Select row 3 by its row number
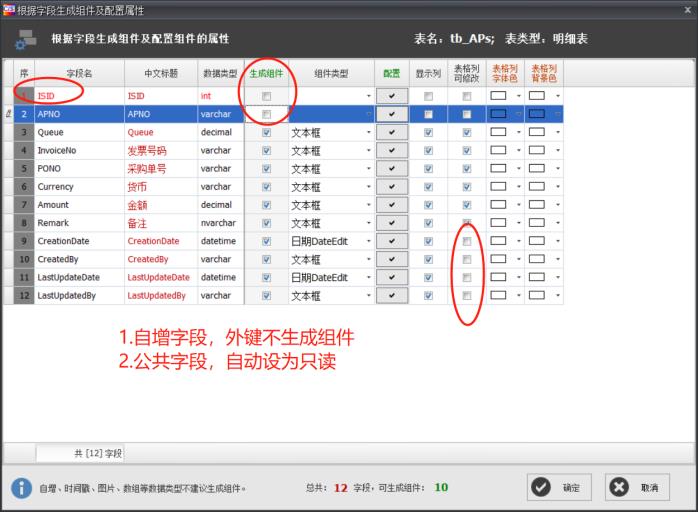 pyautogui.click(x=24, y=132)
